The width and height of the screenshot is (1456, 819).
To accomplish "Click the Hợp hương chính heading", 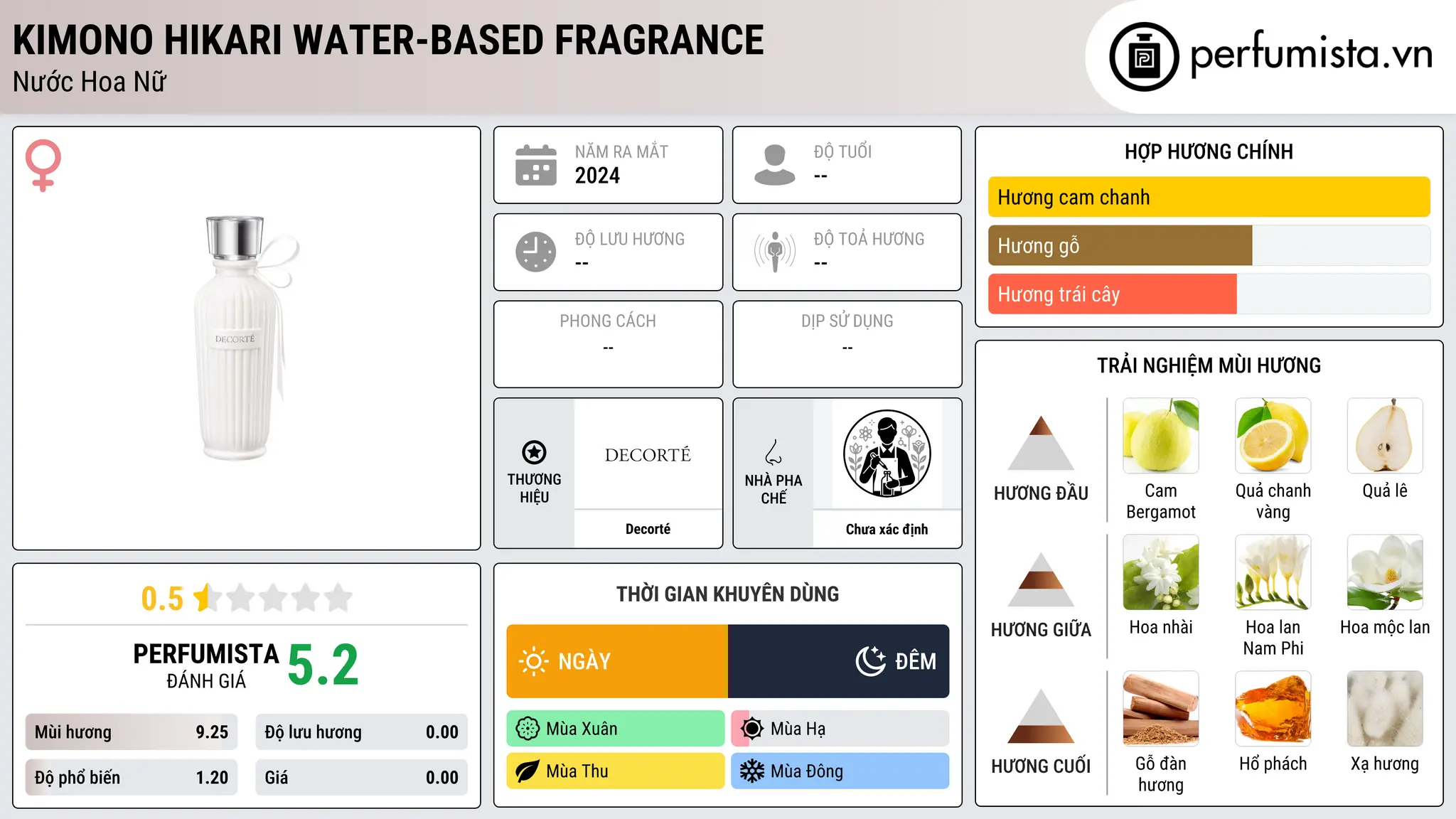I will coord(1209,151).
